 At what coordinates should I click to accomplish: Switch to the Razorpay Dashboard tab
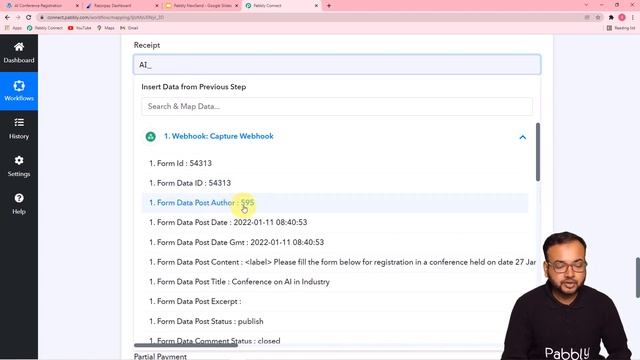[x=122, y=6]
